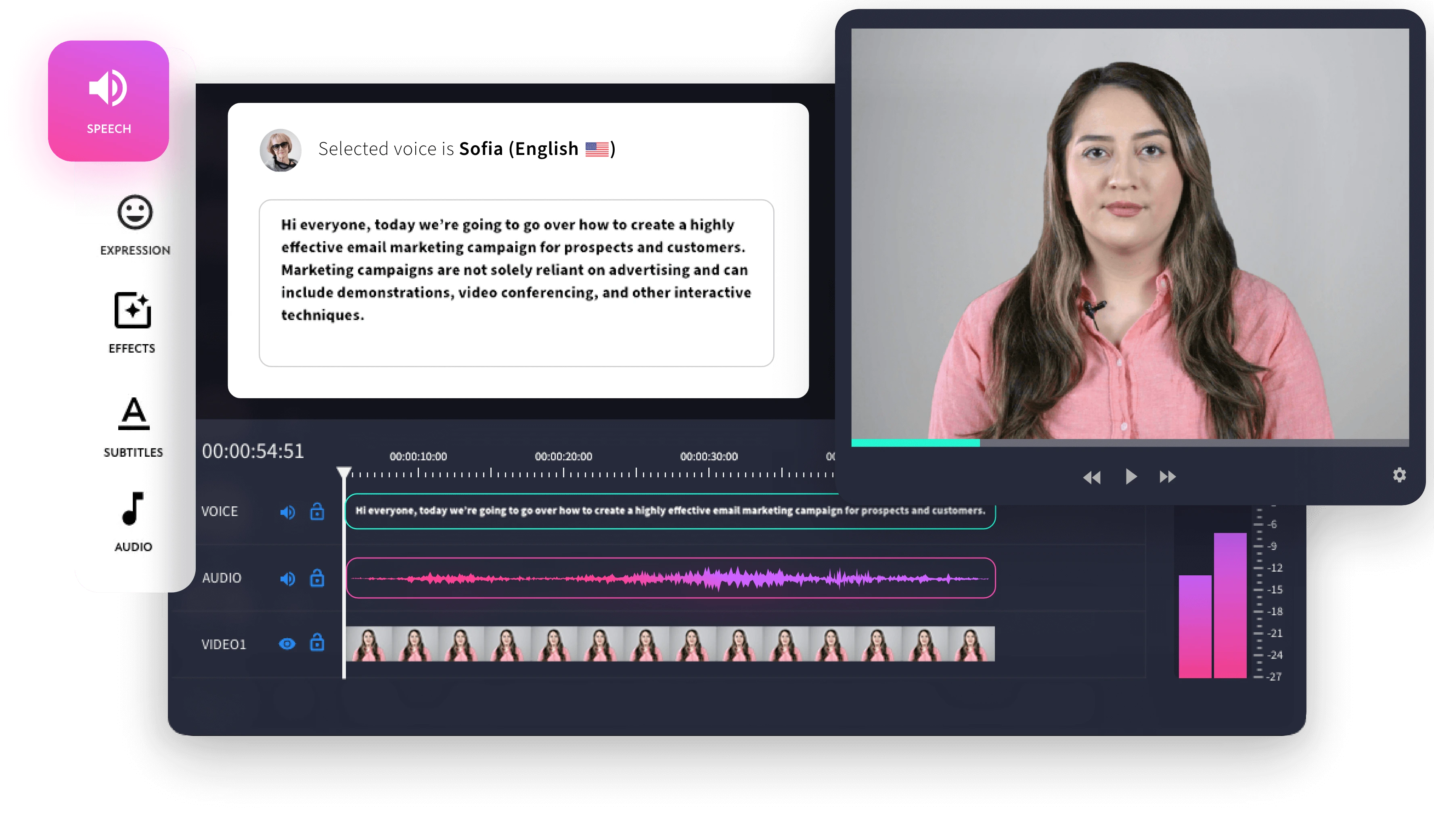
Task: Toggle the AUDIO track speaker icon
Action: pos(289,579)
